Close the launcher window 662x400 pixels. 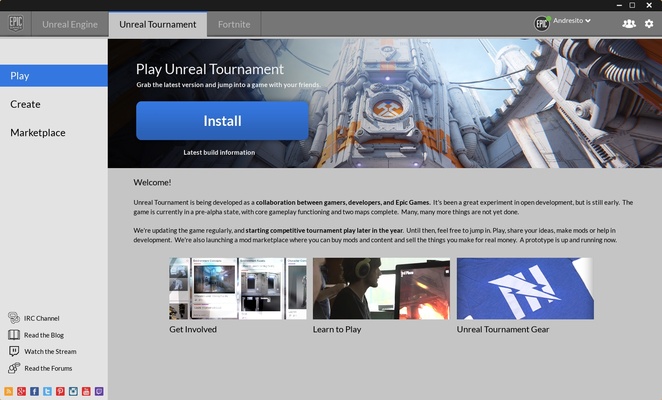tap(649, 5)
